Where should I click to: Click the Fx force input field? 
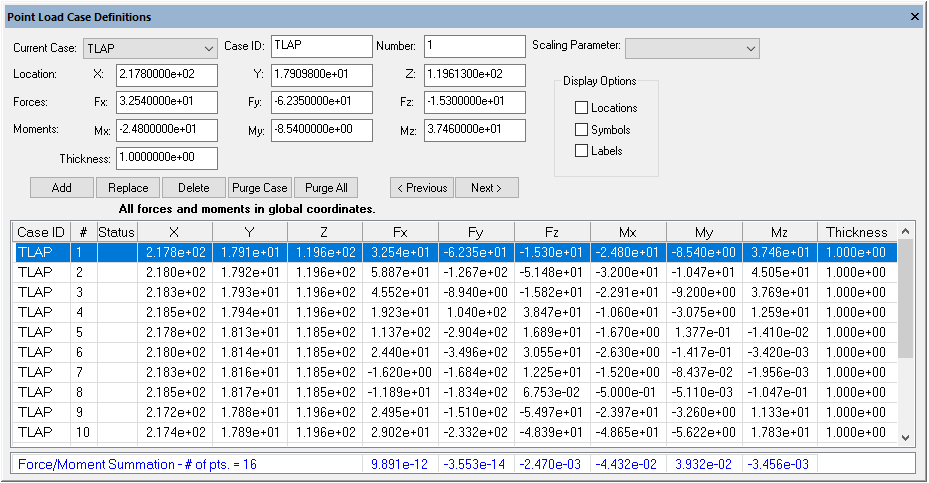coord(167,103)
